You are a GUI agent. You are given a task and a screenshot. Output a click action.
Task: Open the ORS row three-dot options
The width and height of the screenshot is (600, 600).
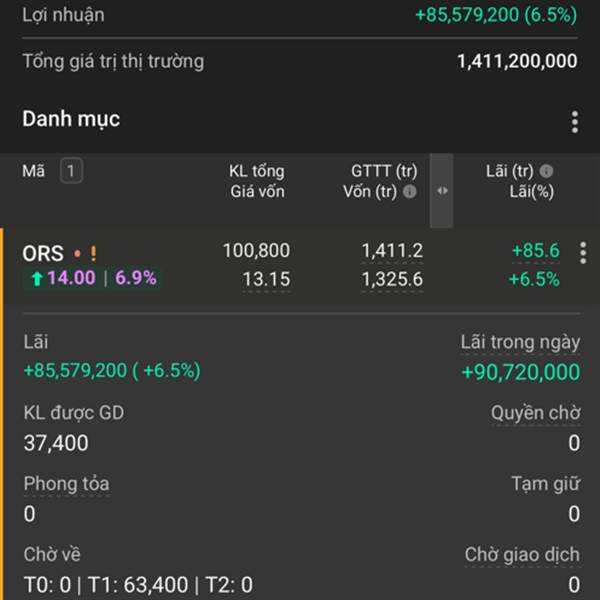tap(583, 253)
